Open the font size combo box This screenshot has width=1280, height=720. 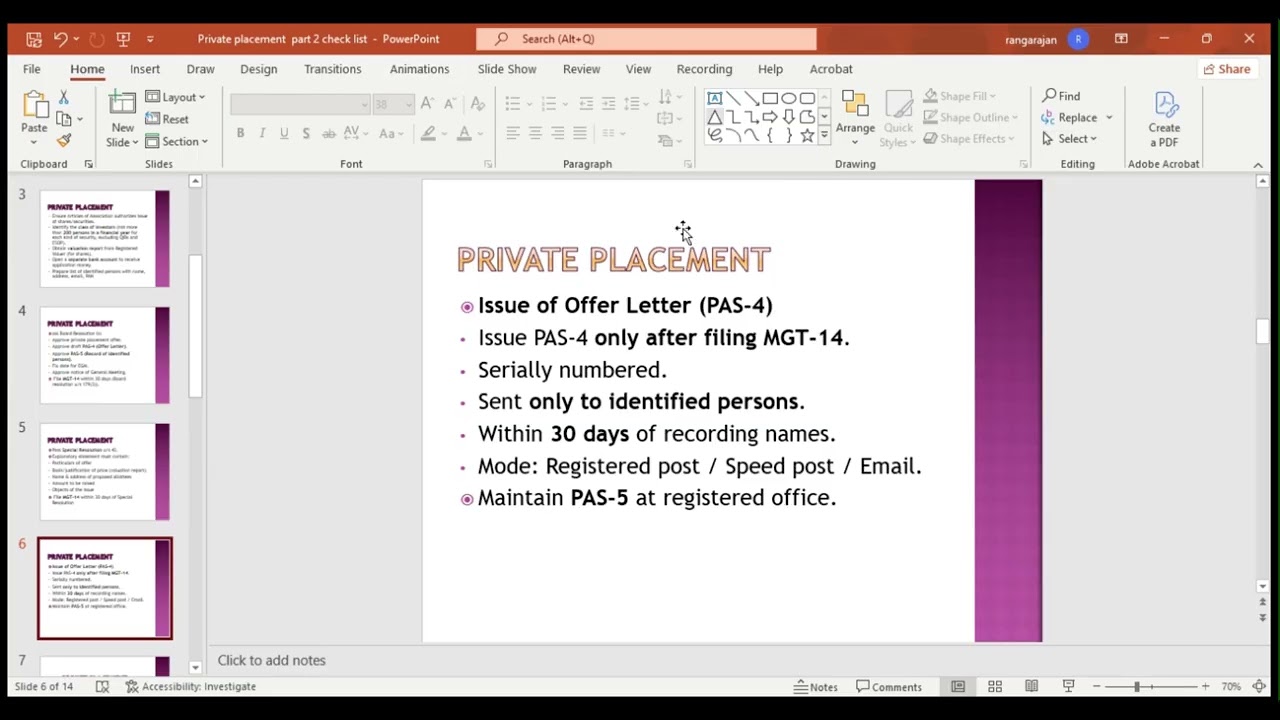pos(393,104)
